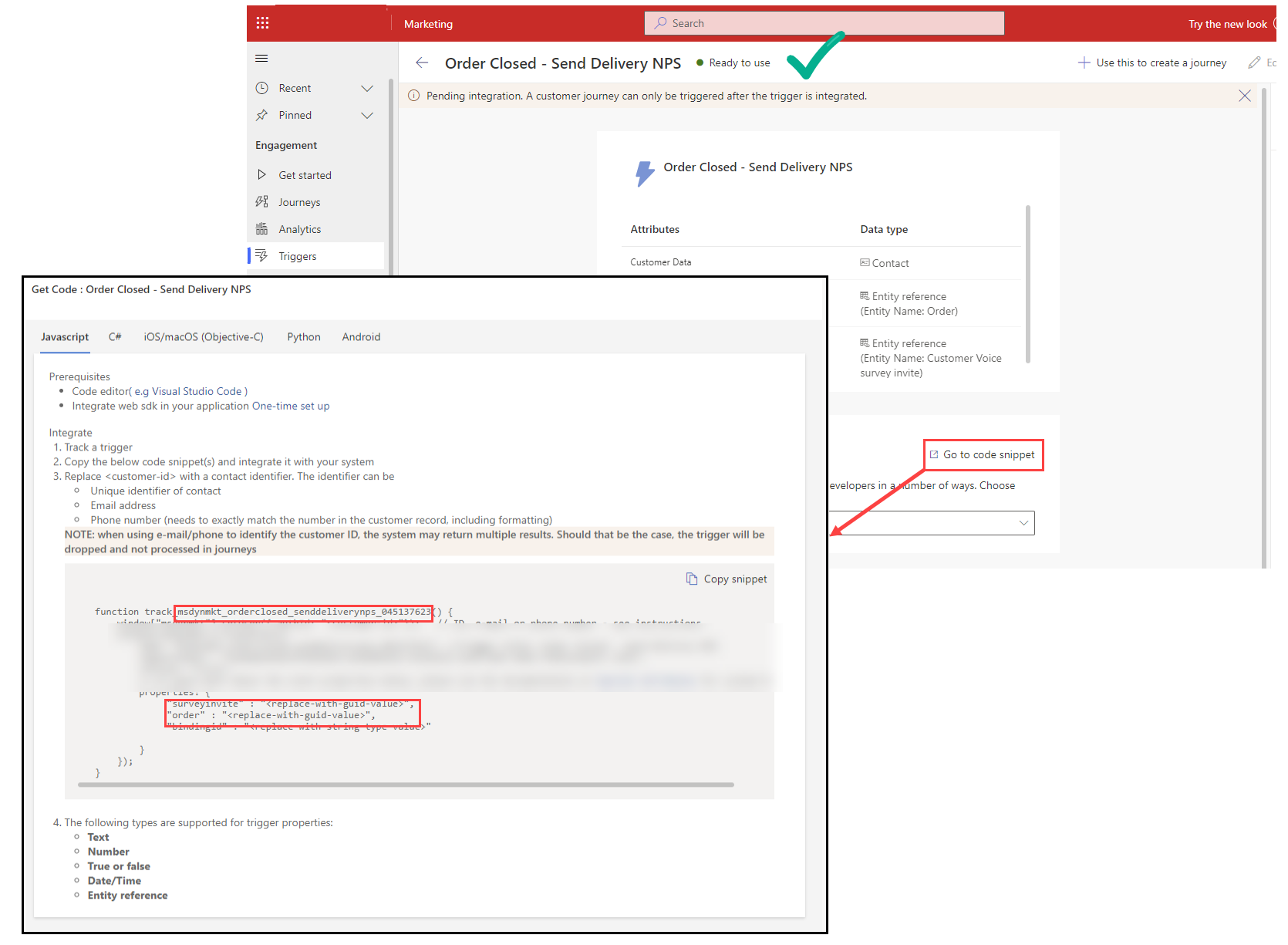Click the open-external icon in Go to code snippet

[934, 454]
